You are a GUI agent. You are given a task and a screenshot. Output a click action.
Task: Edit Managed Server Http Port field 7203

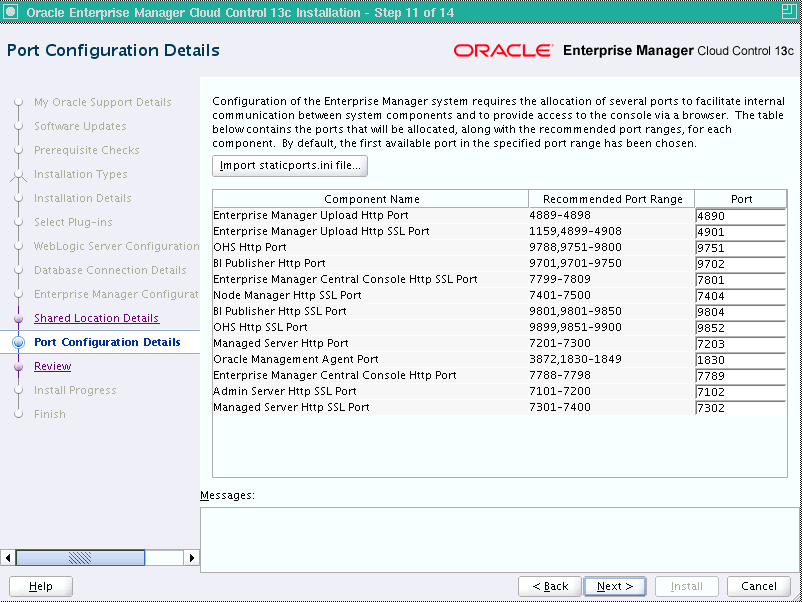pos(741,344)
